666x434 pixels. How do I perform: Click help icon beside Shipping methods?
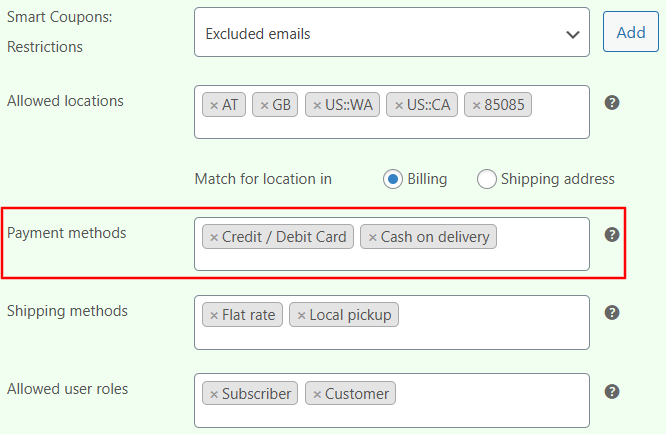tap(612, 313)
